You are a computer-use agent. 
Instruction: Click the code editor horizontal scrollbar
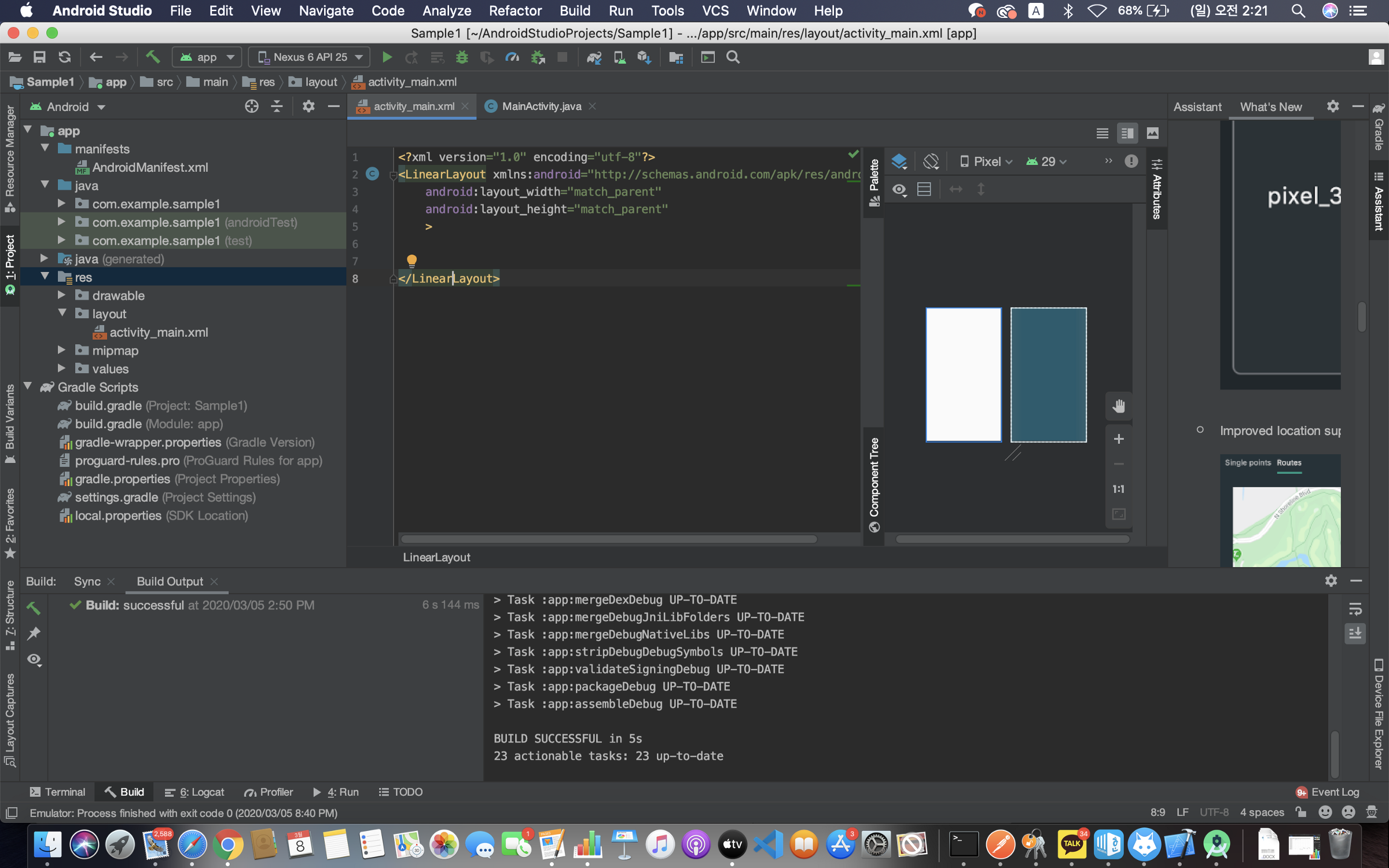click(609, 539)
